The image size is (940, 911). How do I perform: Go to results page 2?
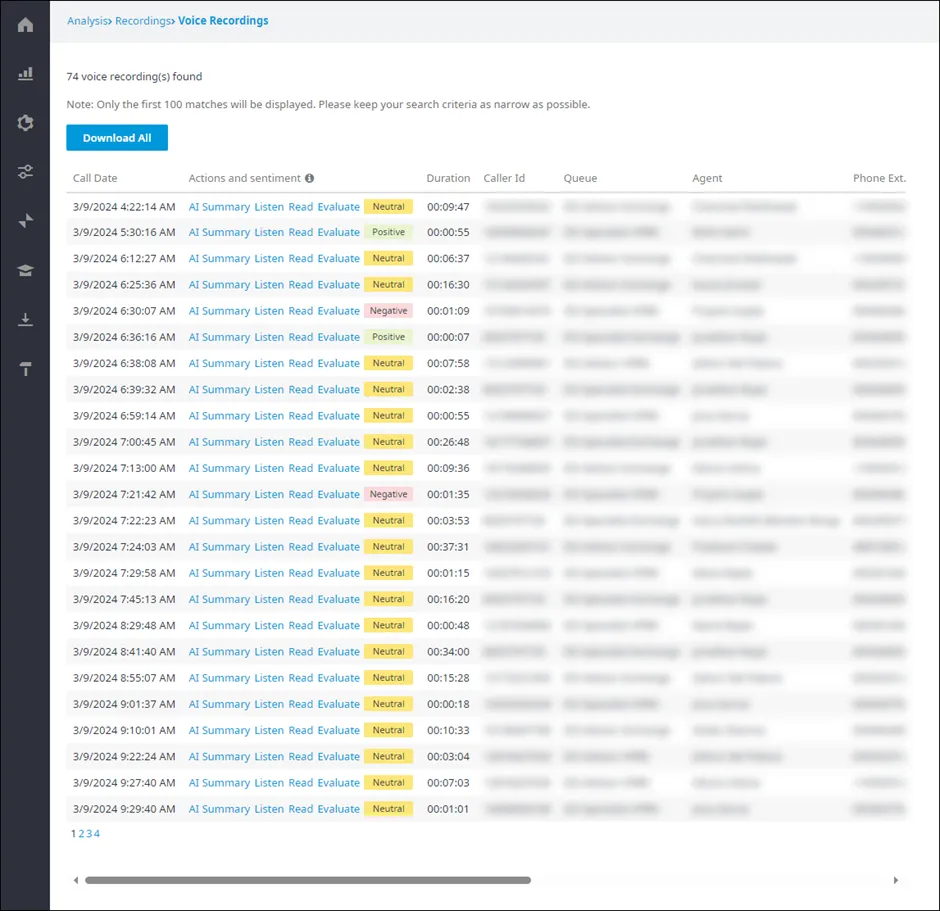pyautogui.click(x=82, y=834)
